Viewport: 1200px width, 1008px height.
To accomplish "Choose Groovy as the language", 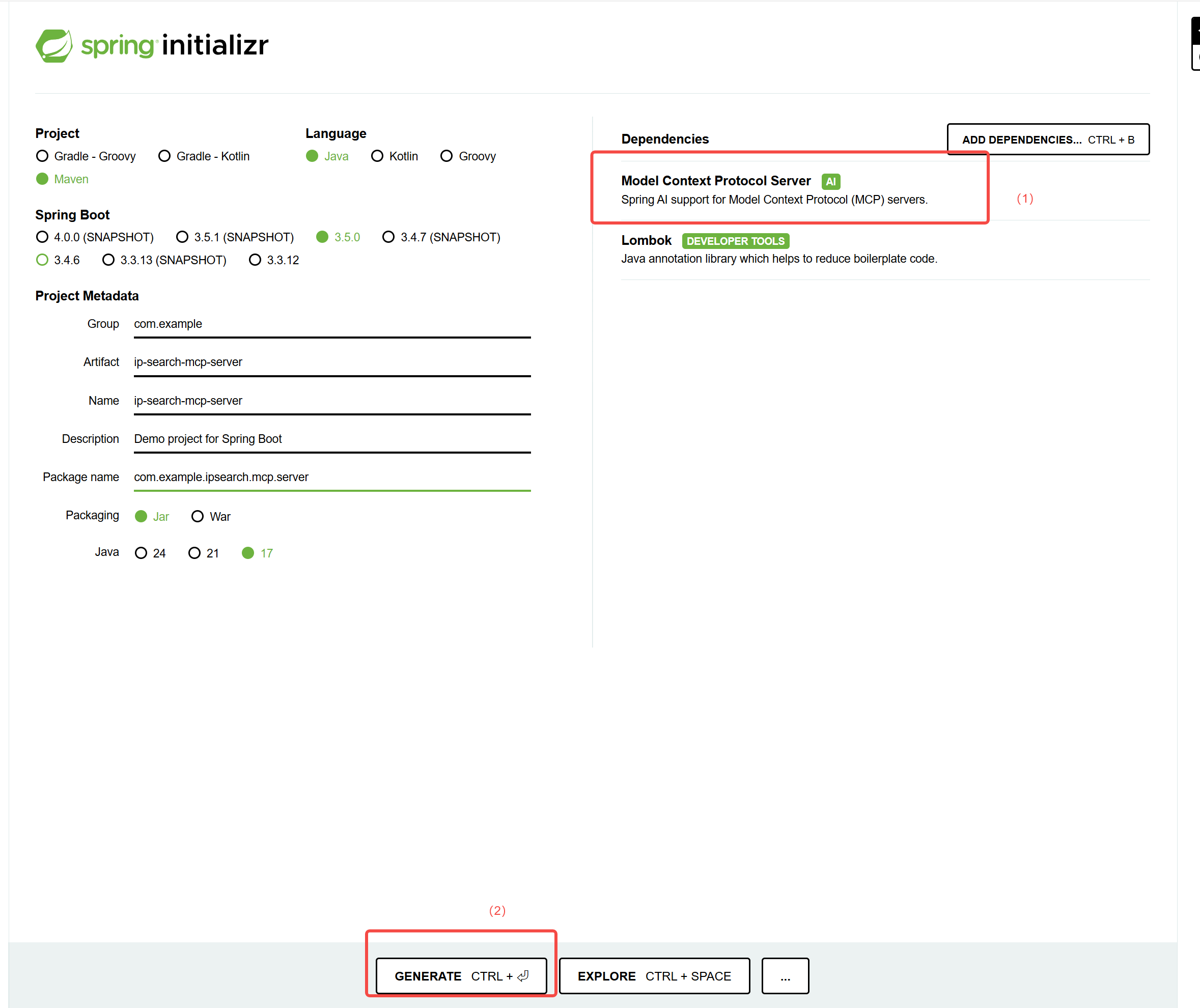I will tap(468, 156).
